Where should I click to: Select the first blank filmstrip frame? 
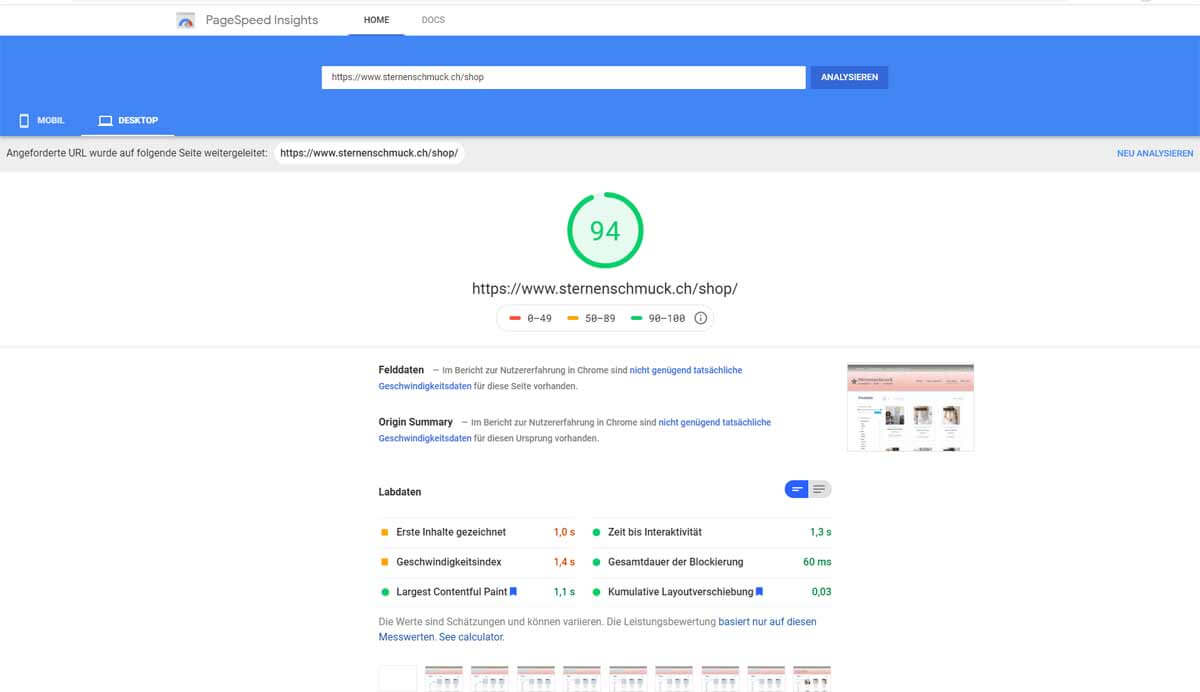[x=398, y=679]
